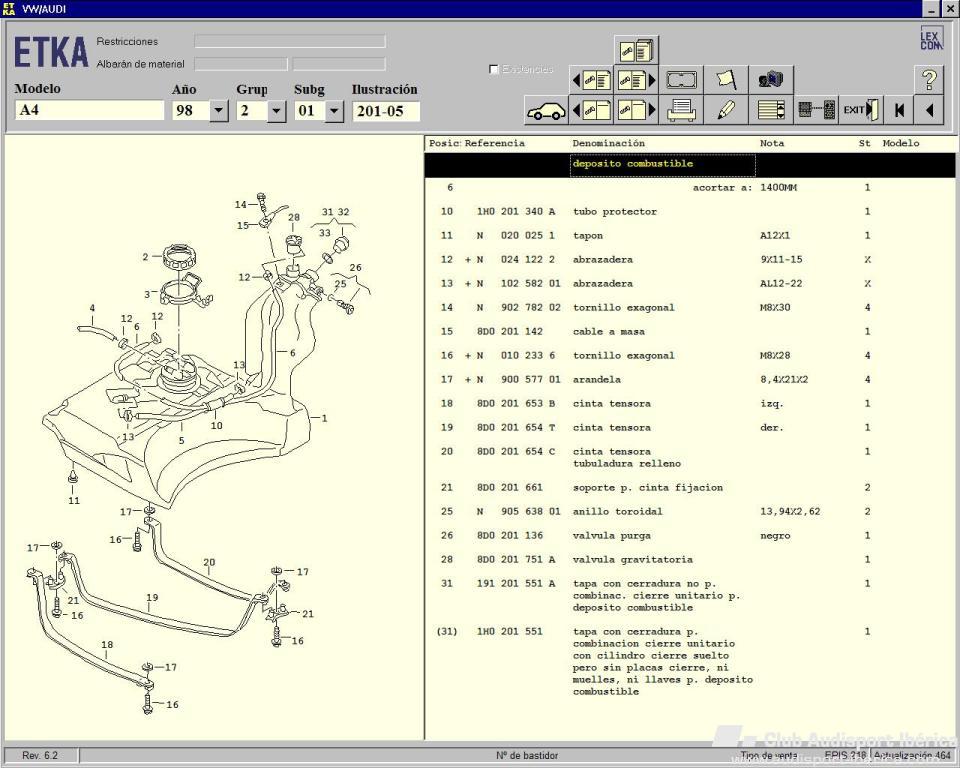The image size is (960, 768).
Task: Click the linked devices connection icon
Action: pos(816,110)
